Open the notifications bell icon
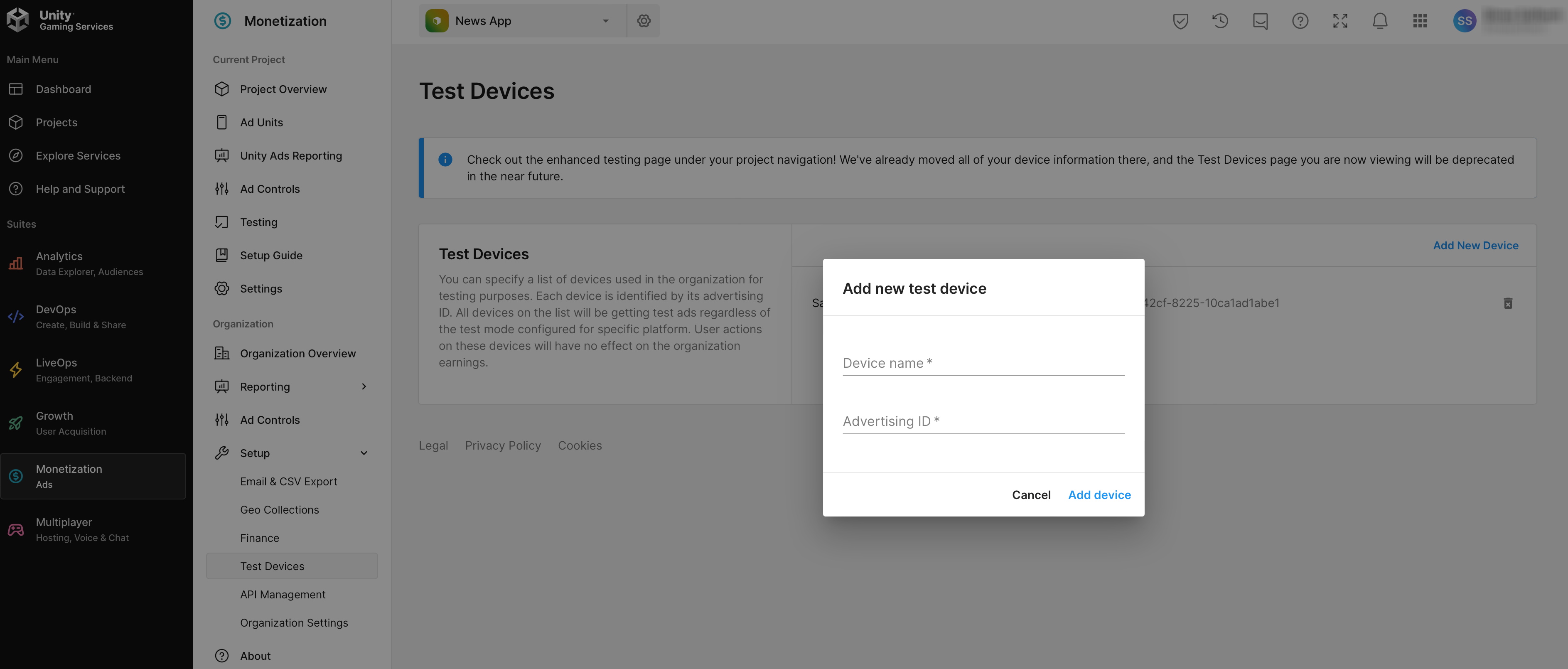 tap(1380, 21)
